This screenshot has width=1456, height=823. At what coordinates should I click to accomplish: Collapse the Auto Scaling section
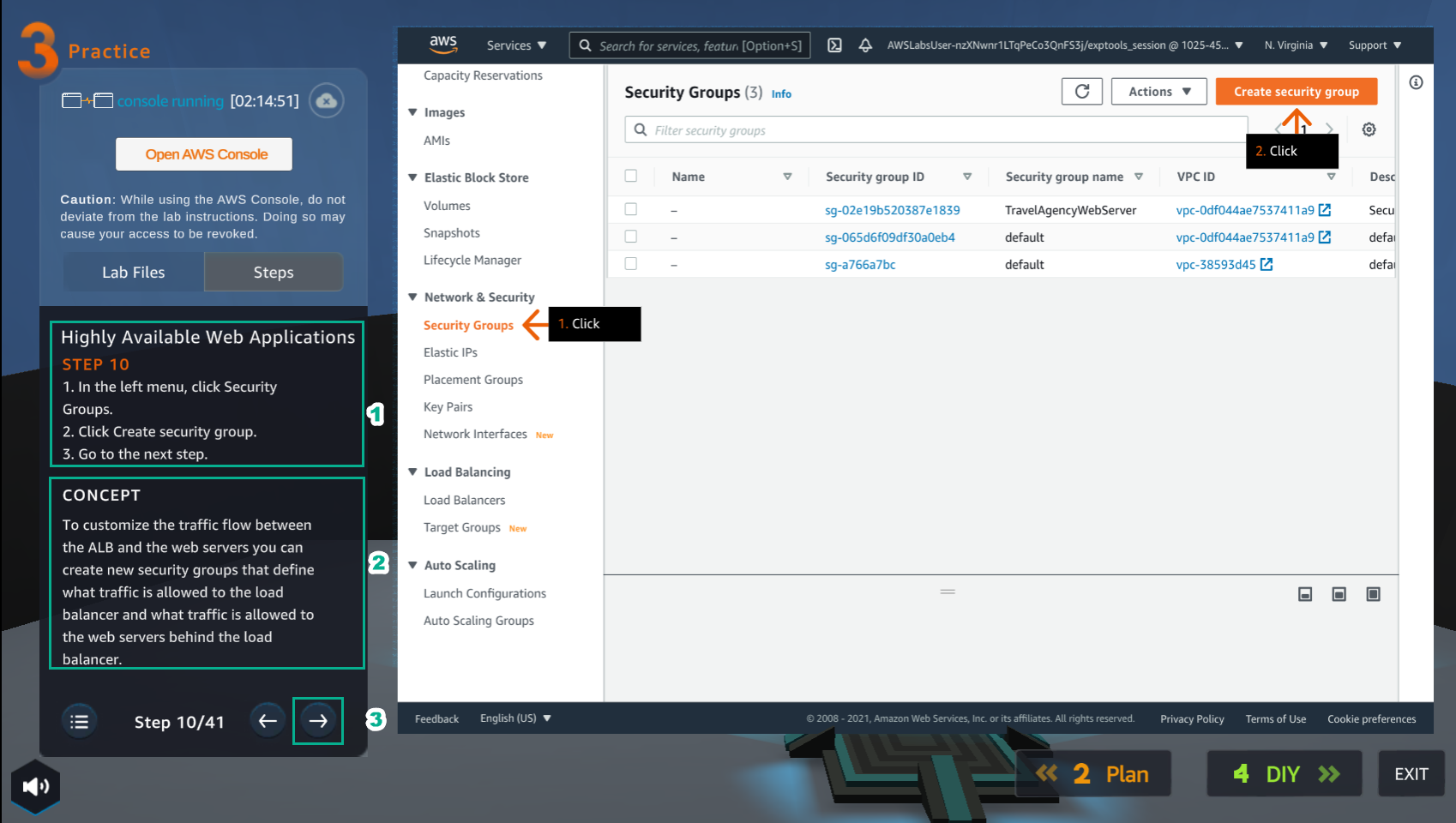point(413,565)
